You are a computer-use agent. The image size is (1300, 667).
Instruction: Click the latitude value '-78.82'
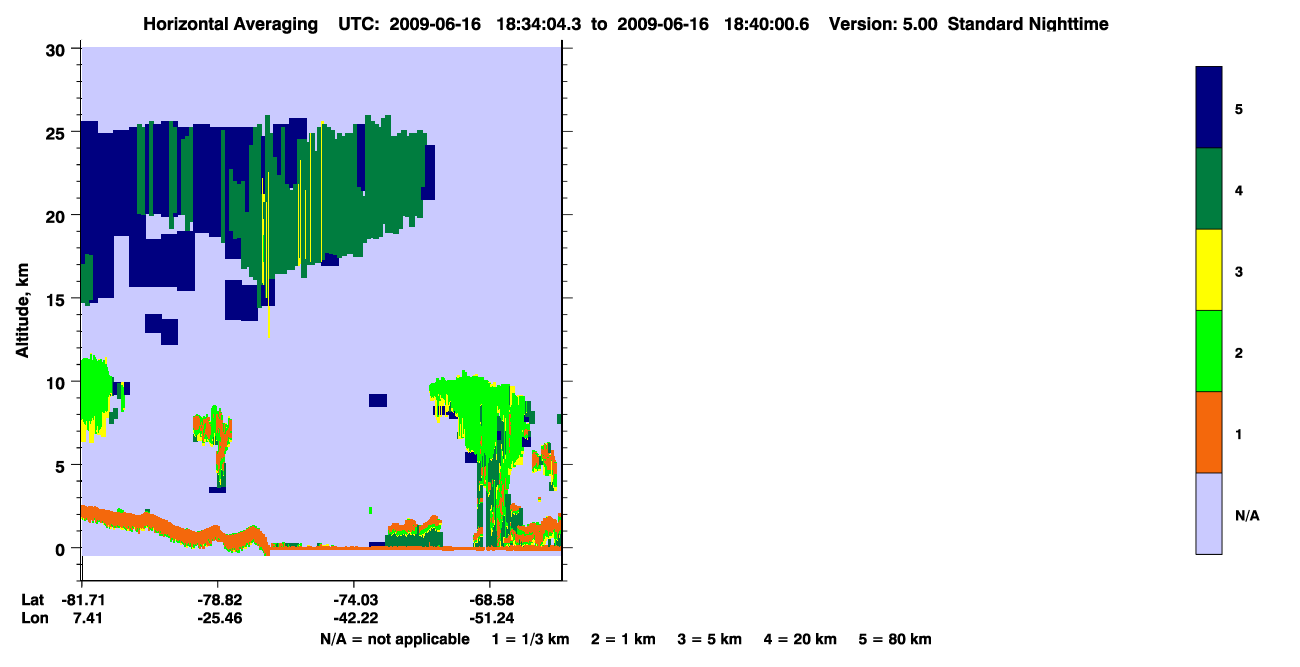[x=218, y=599]
